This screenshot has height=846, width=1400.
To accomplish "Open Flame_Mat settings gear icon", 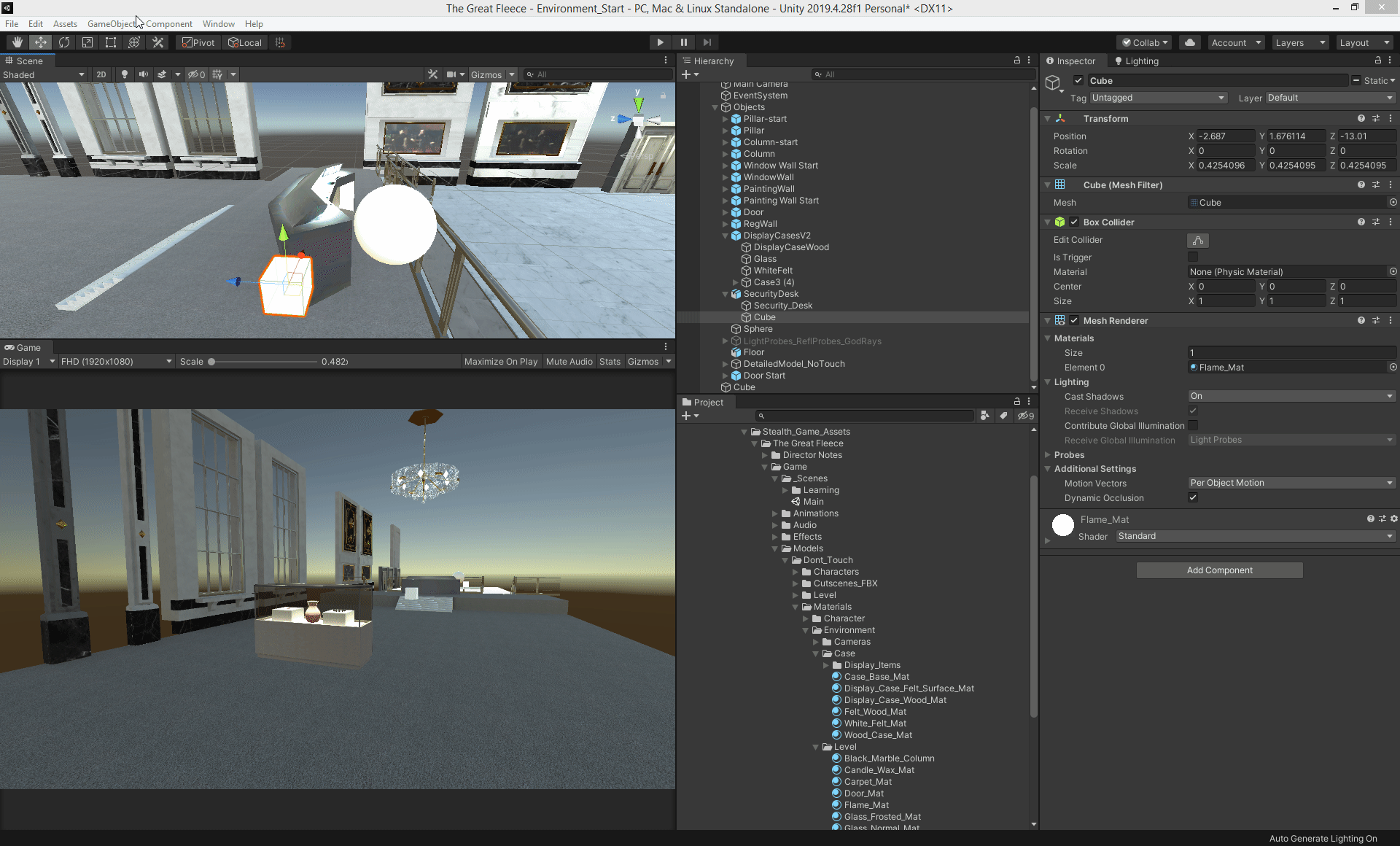I will [x=1394, y=519].
